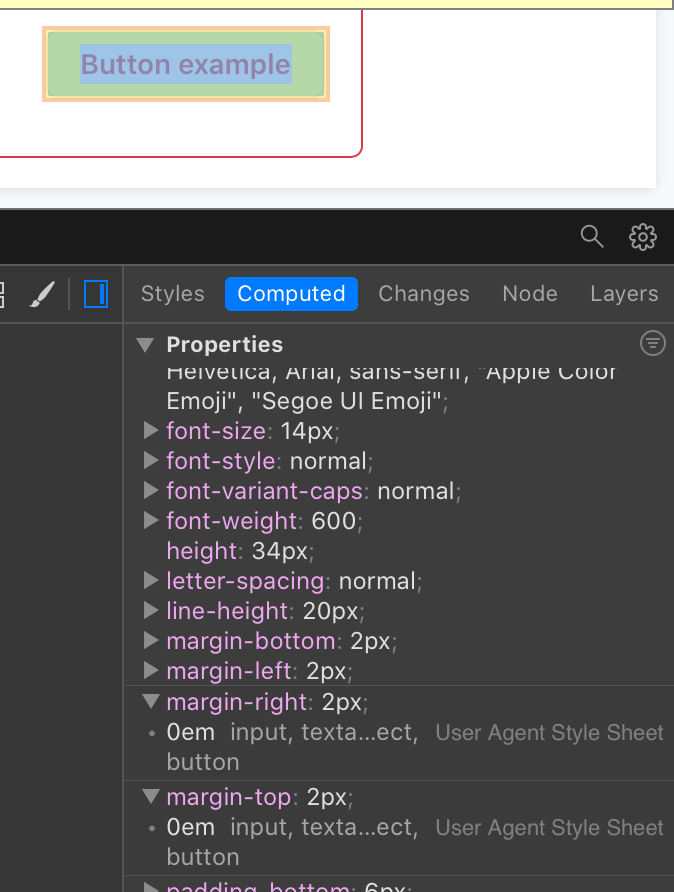Open the search in the inspector toolbar
The height and width of the screenshot is (892, 674).
(x=591, y=237)
